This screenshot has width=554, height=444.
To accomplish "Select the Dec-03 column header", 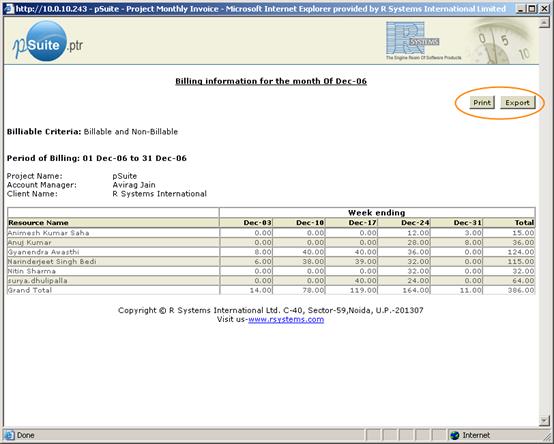I will pos(246,223).
